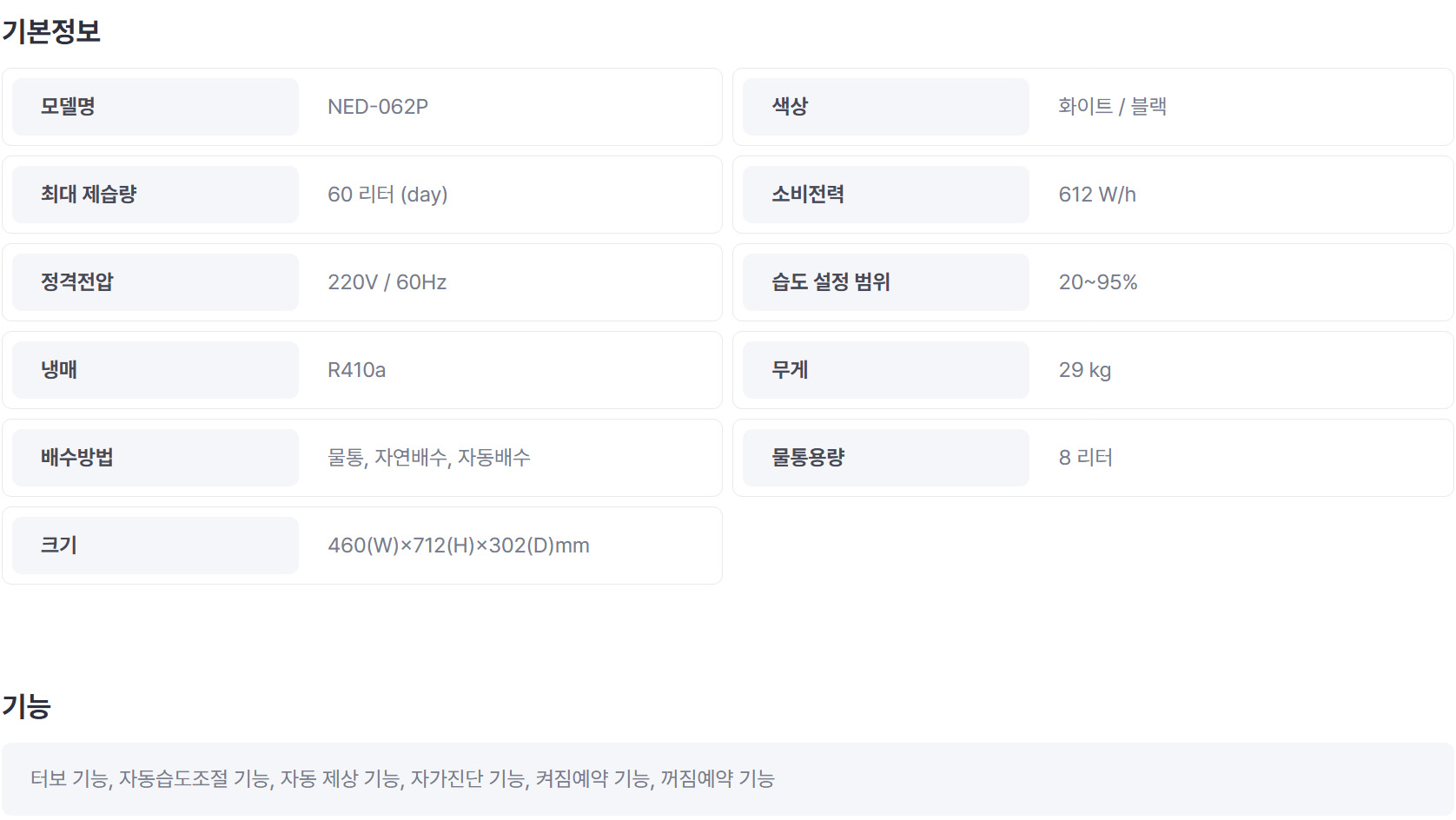Screen dimensions: 1456x820
Task: Click the 물통용량 label cell
Action: click(x=886, y=458)
